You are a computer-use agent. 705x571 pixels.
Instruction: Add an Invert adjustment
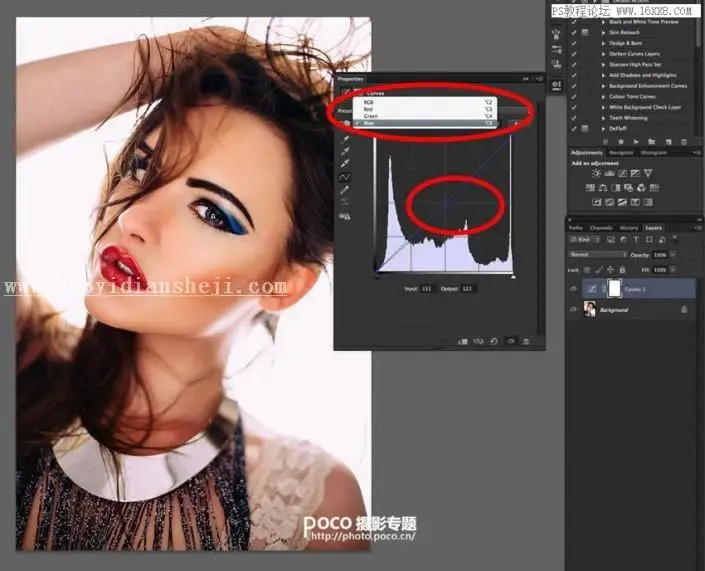(597, 202)
